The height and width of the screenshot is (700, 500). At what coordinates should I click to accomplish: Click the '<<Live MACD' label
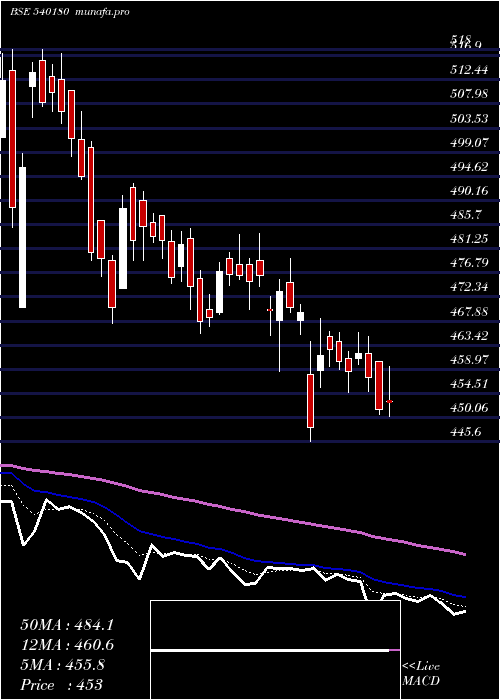click(421, 674)
